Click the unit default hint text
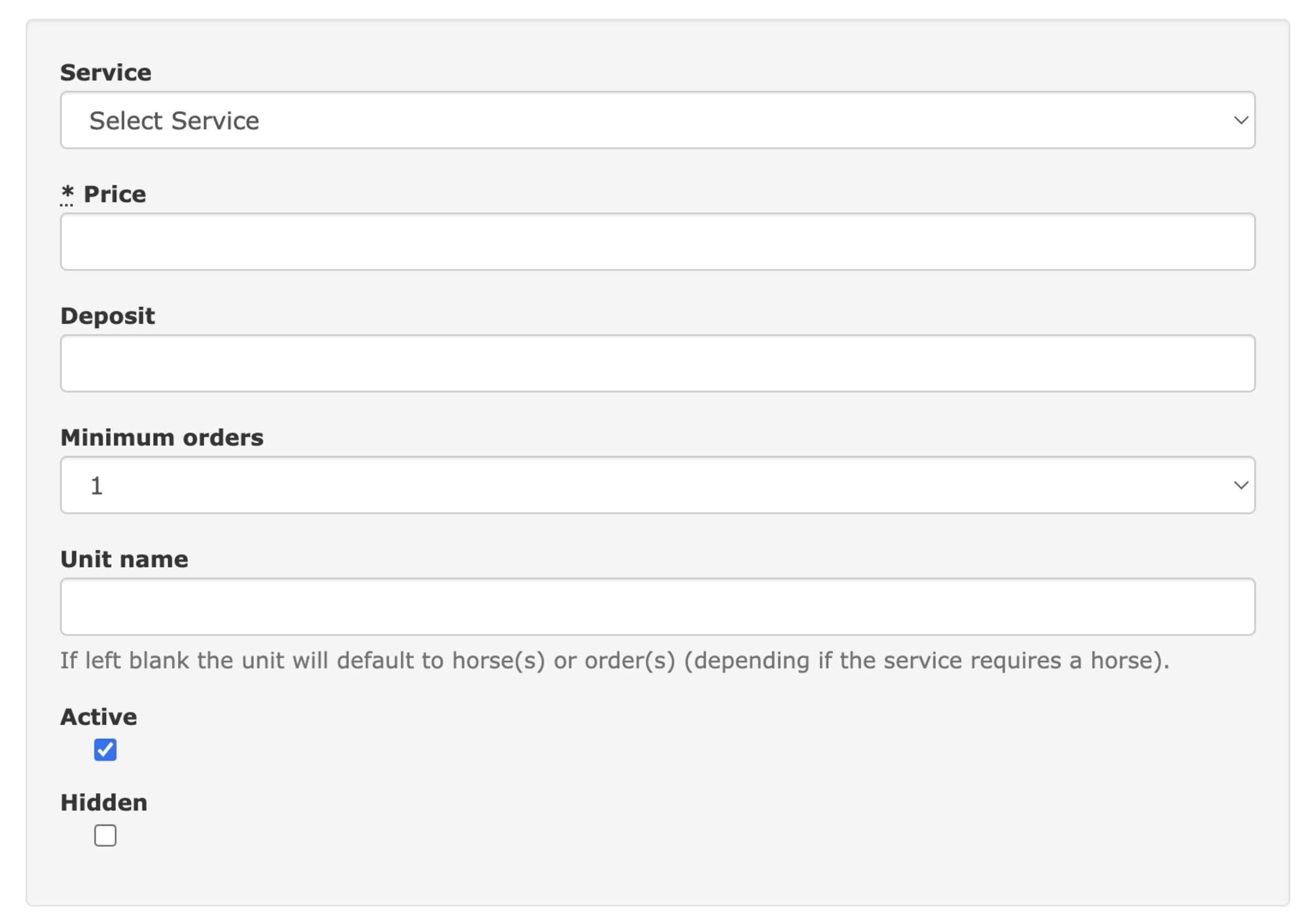The image size is (1316, 922). (x=614, y=660)
